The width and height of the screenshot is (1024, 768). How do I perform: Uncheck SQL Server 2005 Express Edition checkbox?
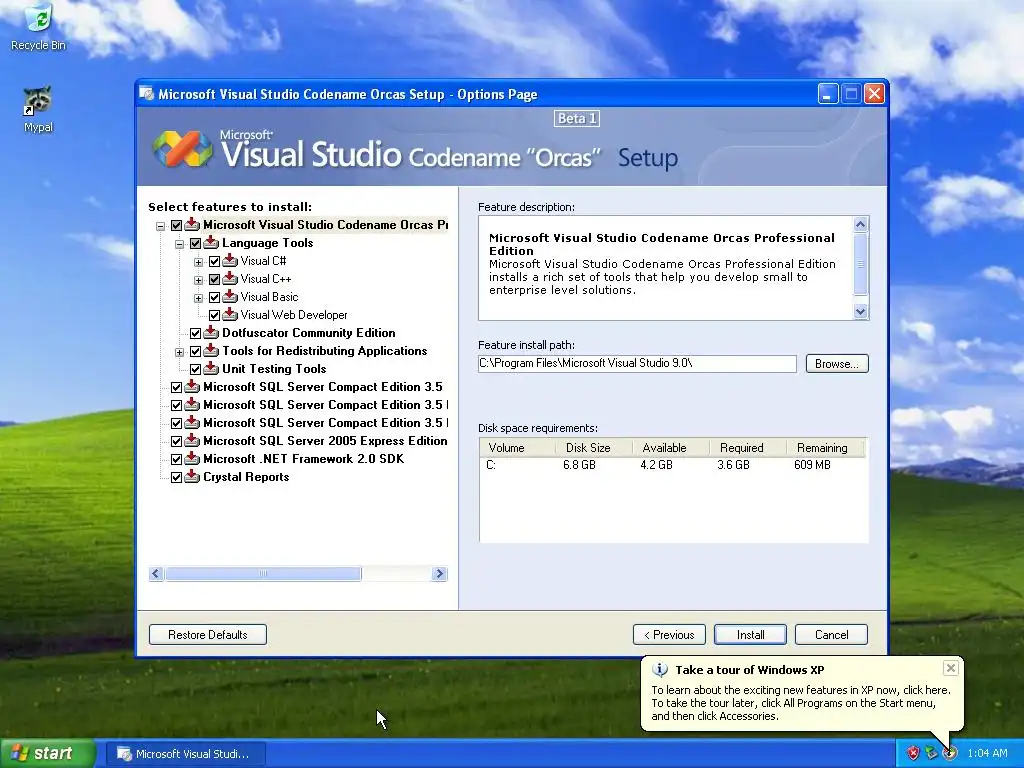(176, 441)
